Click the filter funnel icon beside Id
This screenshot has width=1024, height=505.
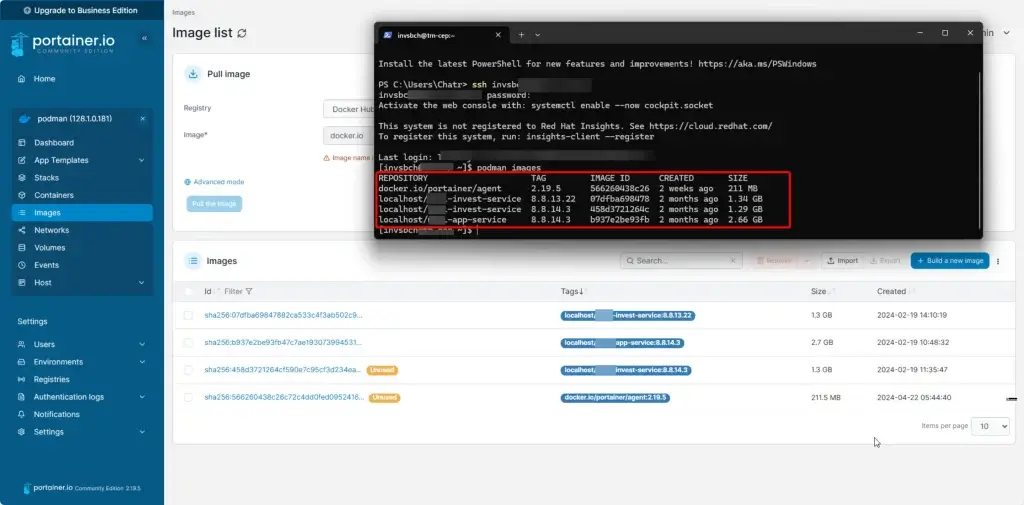tap(249, 291)
